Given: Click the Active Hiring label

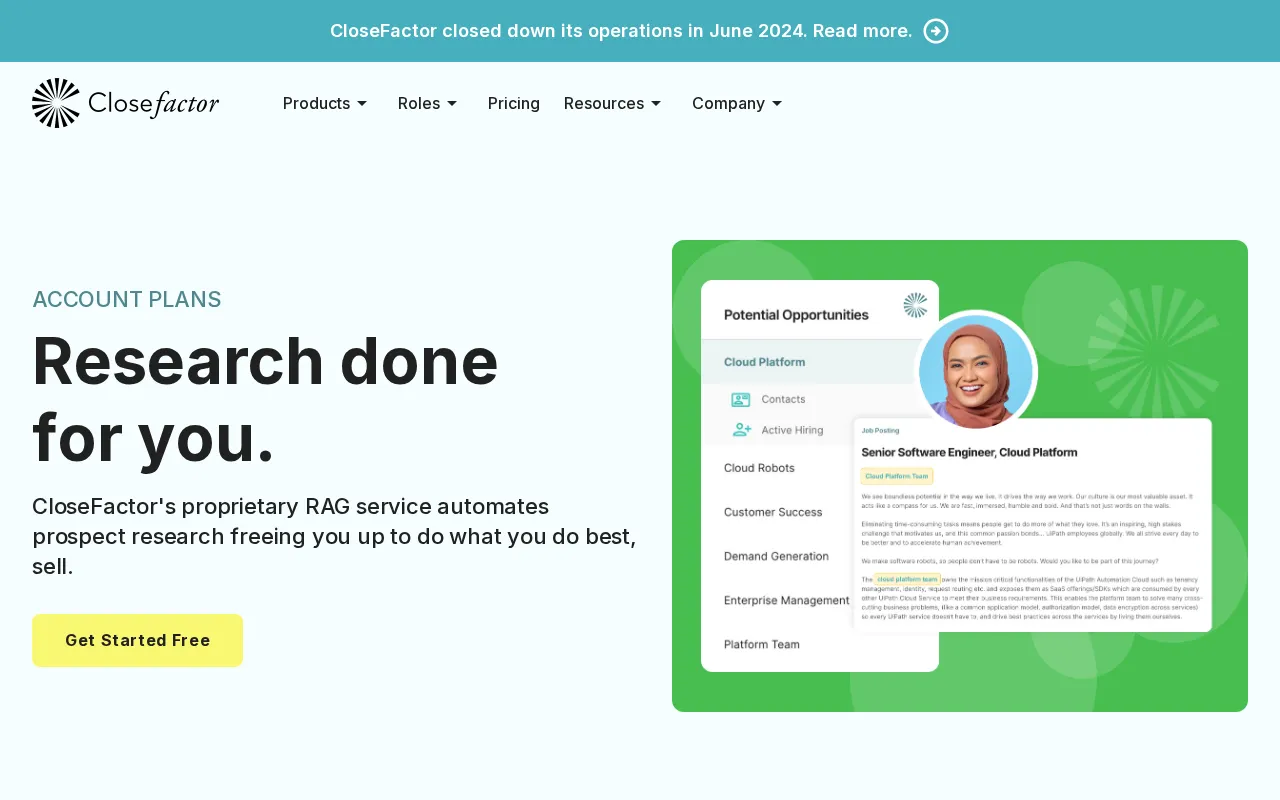Looking at the screenshot, I should (792, 430).
